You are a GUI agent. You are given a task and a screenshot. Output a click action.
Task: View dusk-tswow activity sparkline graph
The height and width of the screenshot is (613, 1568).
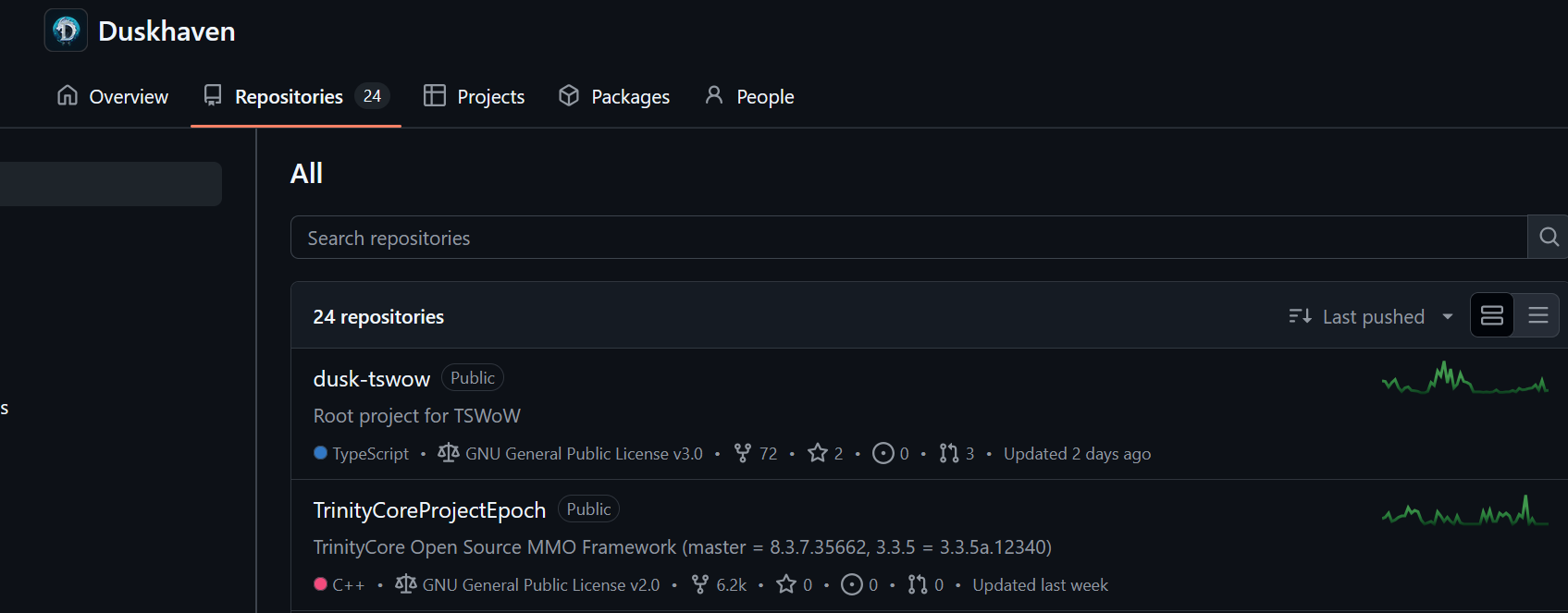pos(1464,379)
